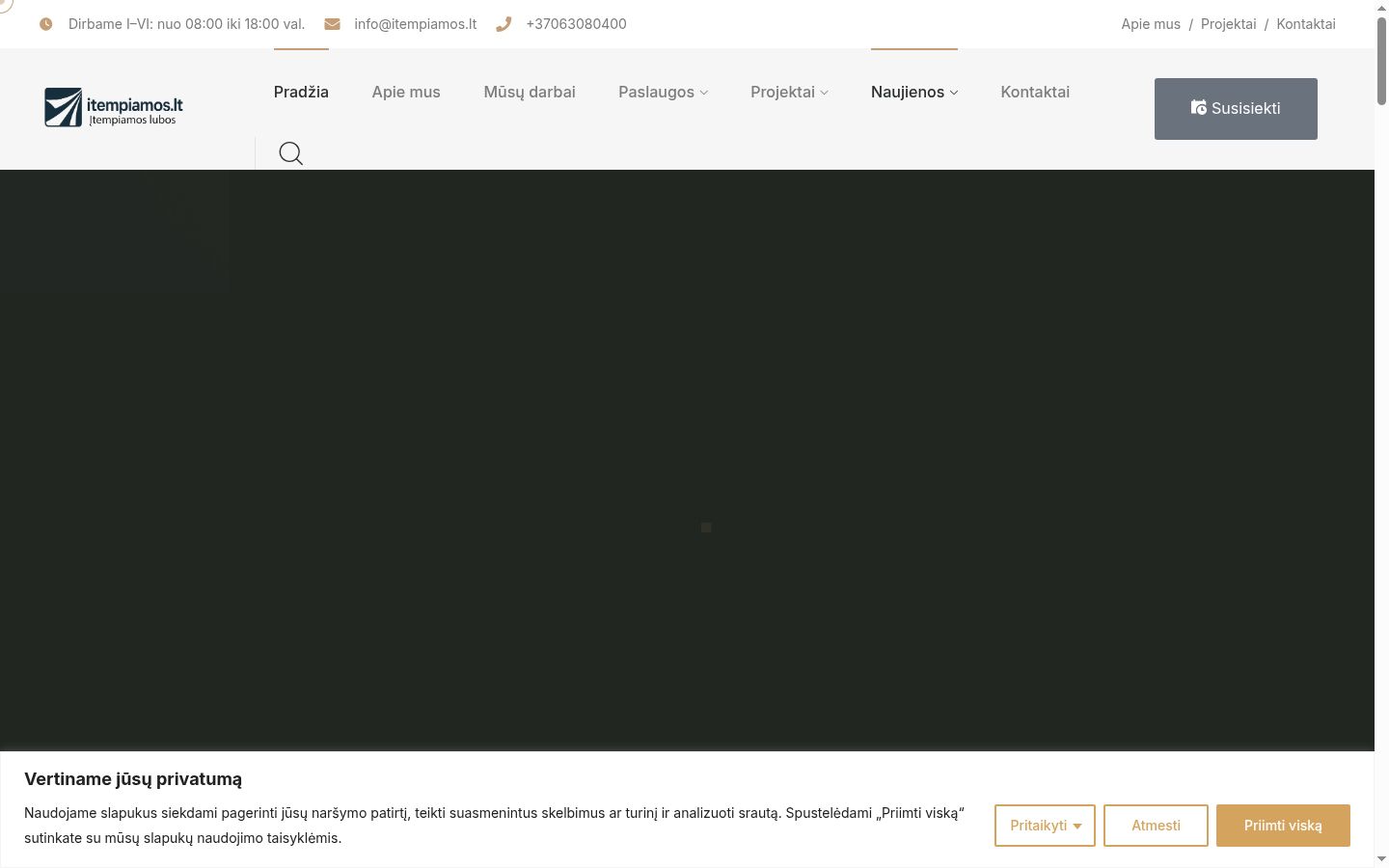Click the page vertical scrollbar thumb
This screenshot has width=1389, height=868.
[x=1381, y=60]
